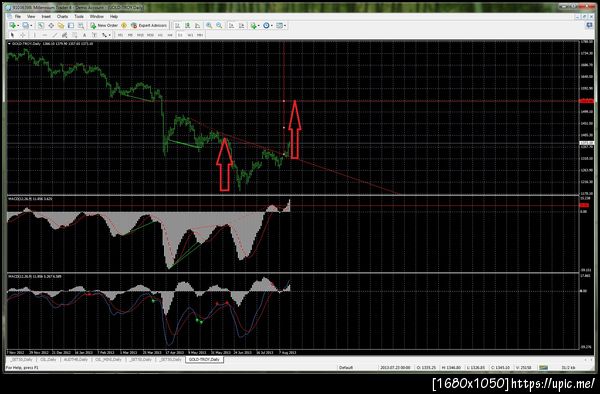Switch timeframe to W1
The image size is (600, 394).
pyautogui.click(x=190, y=35)
